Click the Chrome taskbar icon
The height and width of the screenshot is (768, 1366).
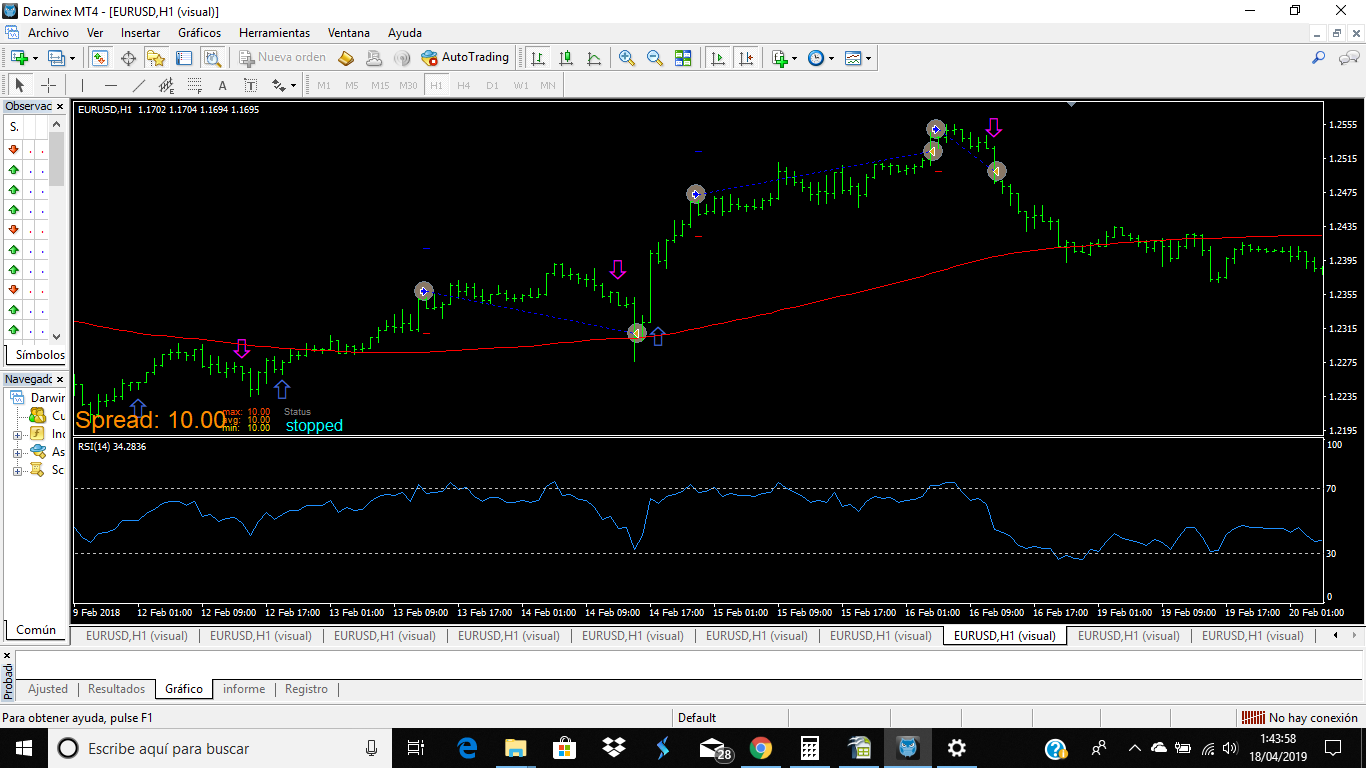coord(761,748)
